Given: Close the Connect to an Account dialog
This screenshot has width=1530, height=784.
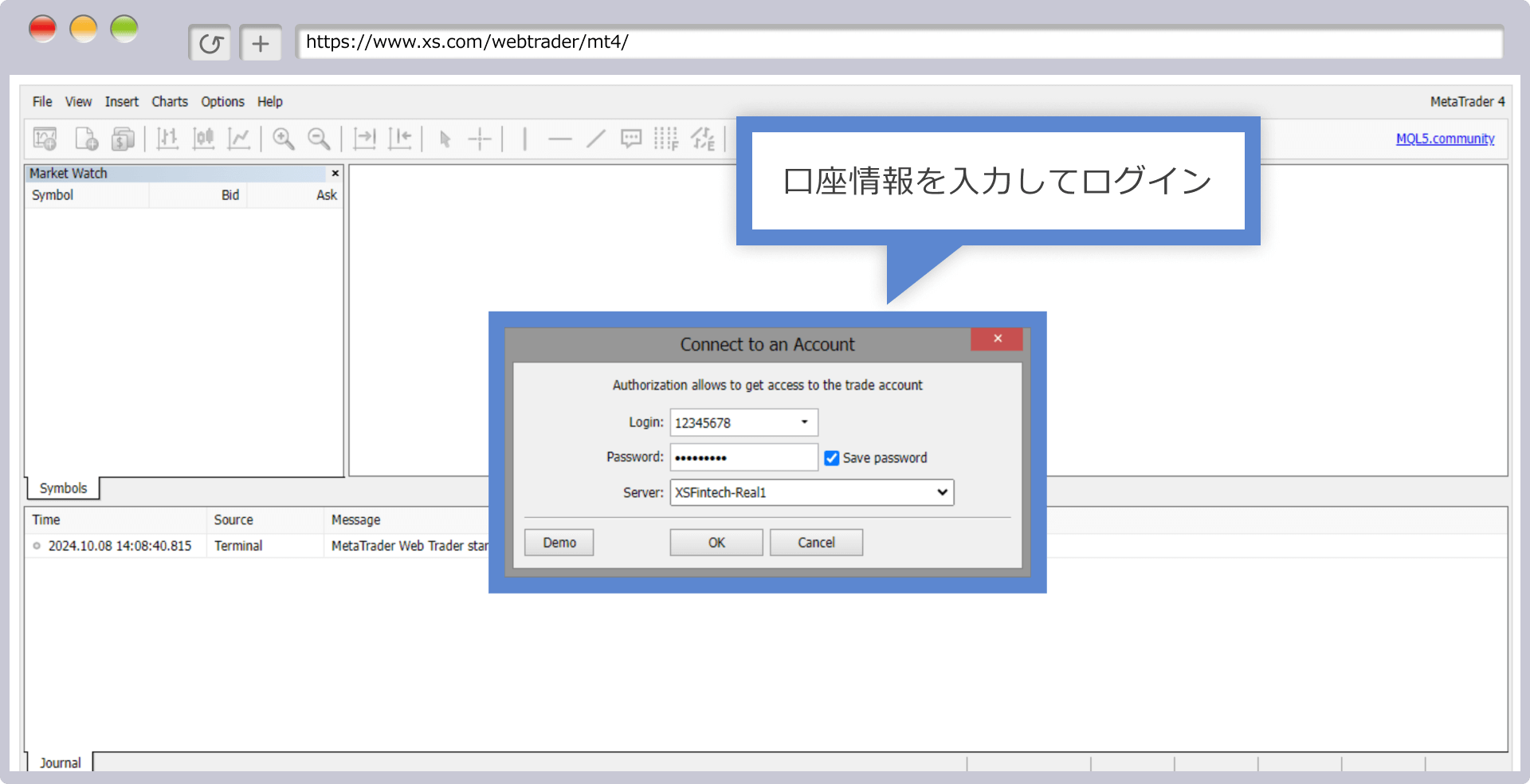Looking at the screenshot, I should (x=997, y=339).
